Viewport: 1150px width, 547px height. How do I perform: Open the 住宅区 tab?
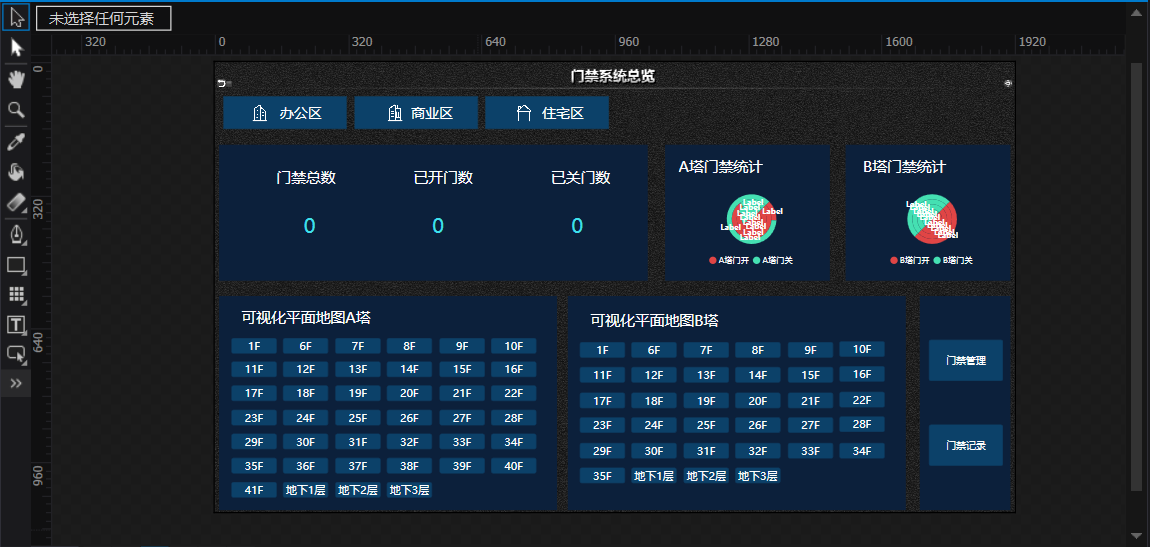pos(546,113)
